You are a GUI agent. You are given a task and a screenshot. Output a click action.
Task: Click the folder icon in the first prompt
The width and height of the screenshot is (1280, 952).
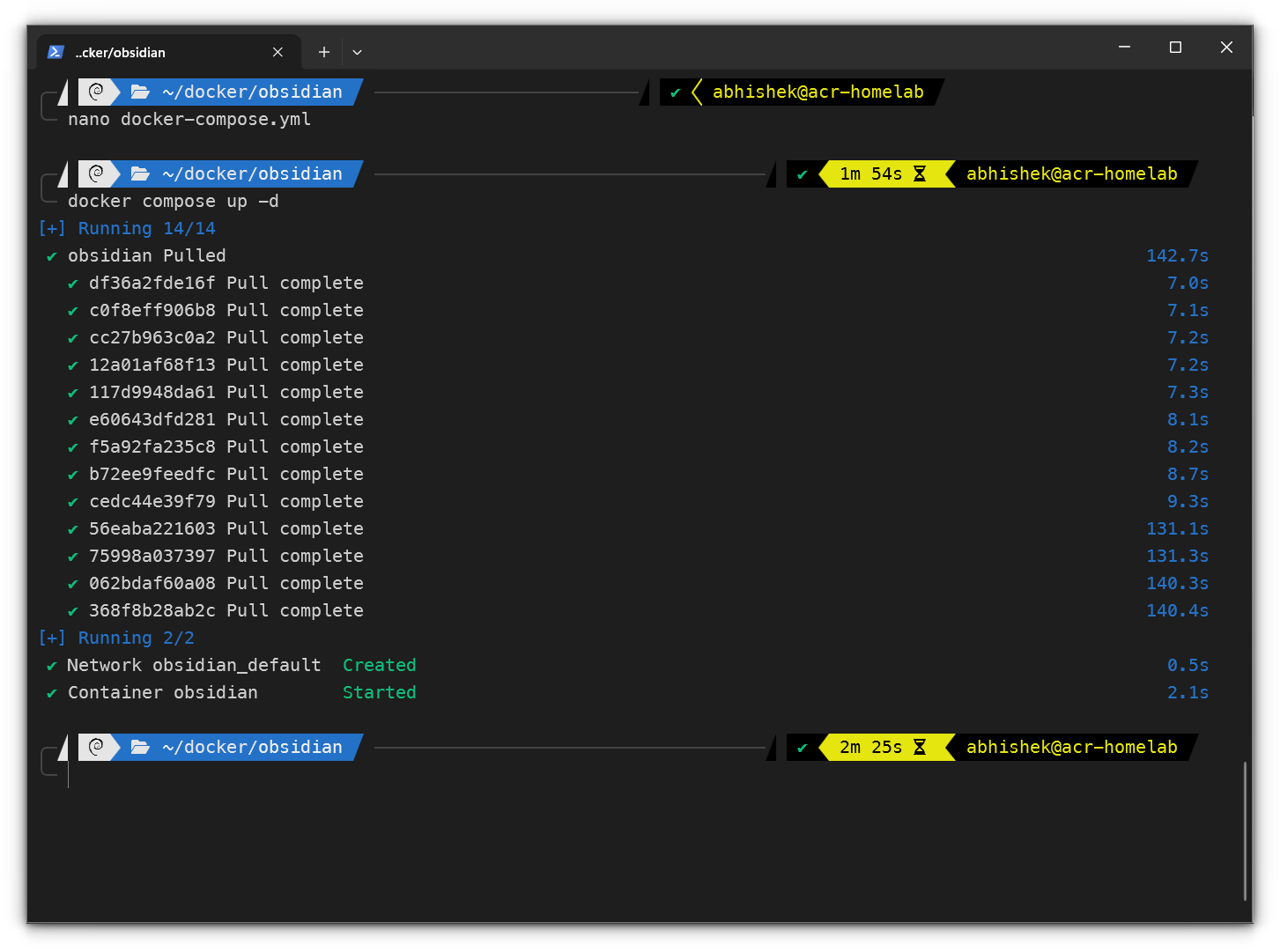point(140,92)
